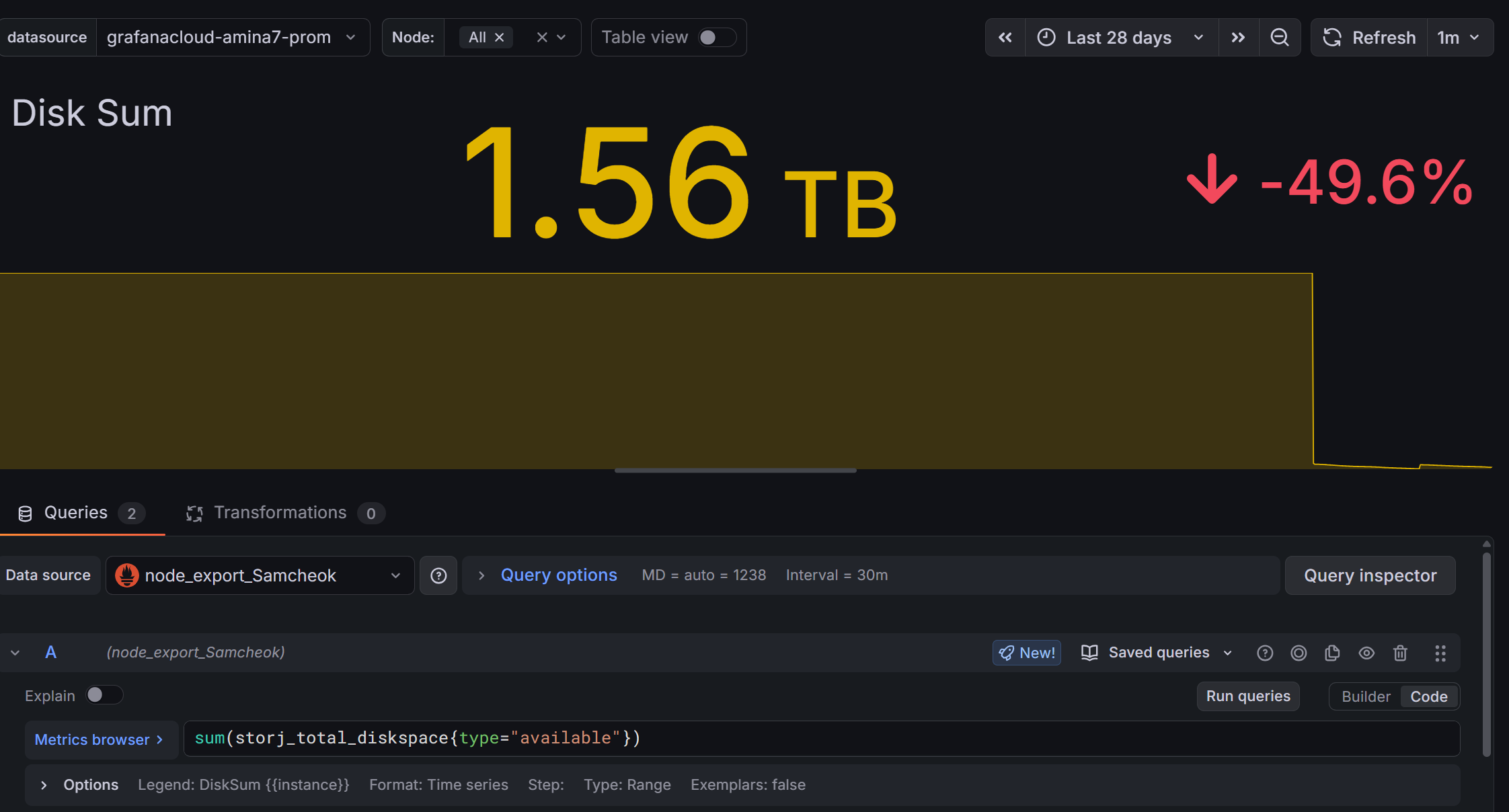Duplicate query A with copy icon

[x=1332, y=653]
